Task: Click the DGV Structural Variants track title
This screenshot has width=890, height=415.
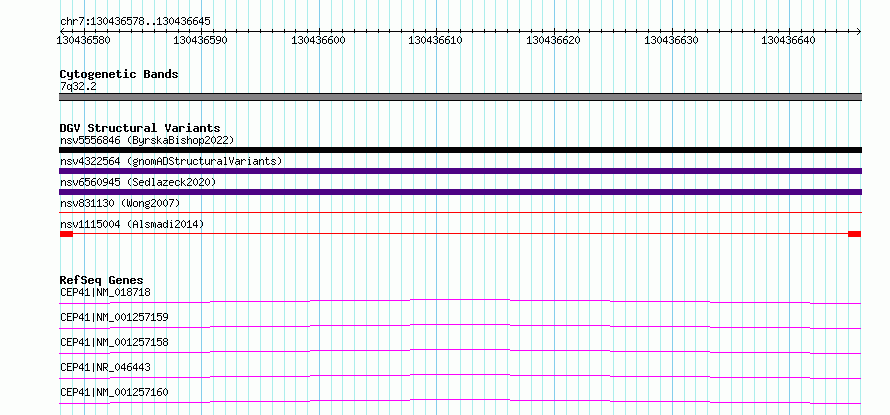Action: [x=140, y=128]
